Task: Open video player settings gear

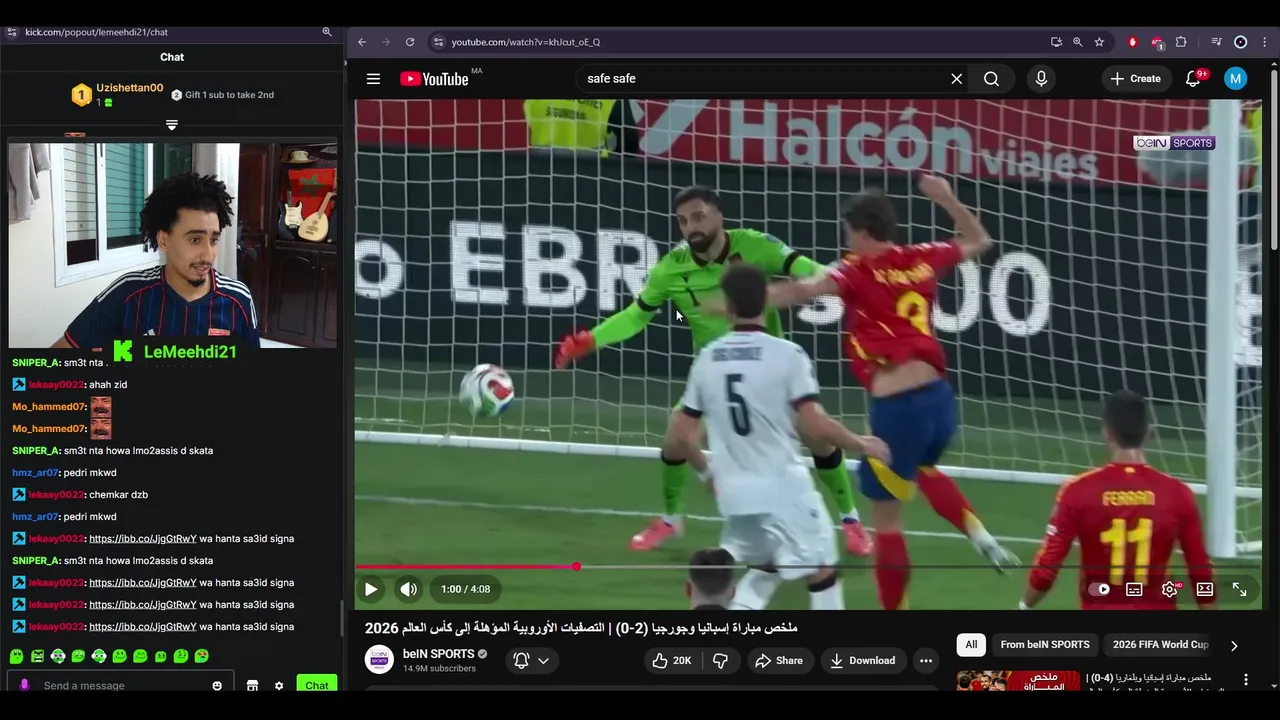Action: 1169,589
